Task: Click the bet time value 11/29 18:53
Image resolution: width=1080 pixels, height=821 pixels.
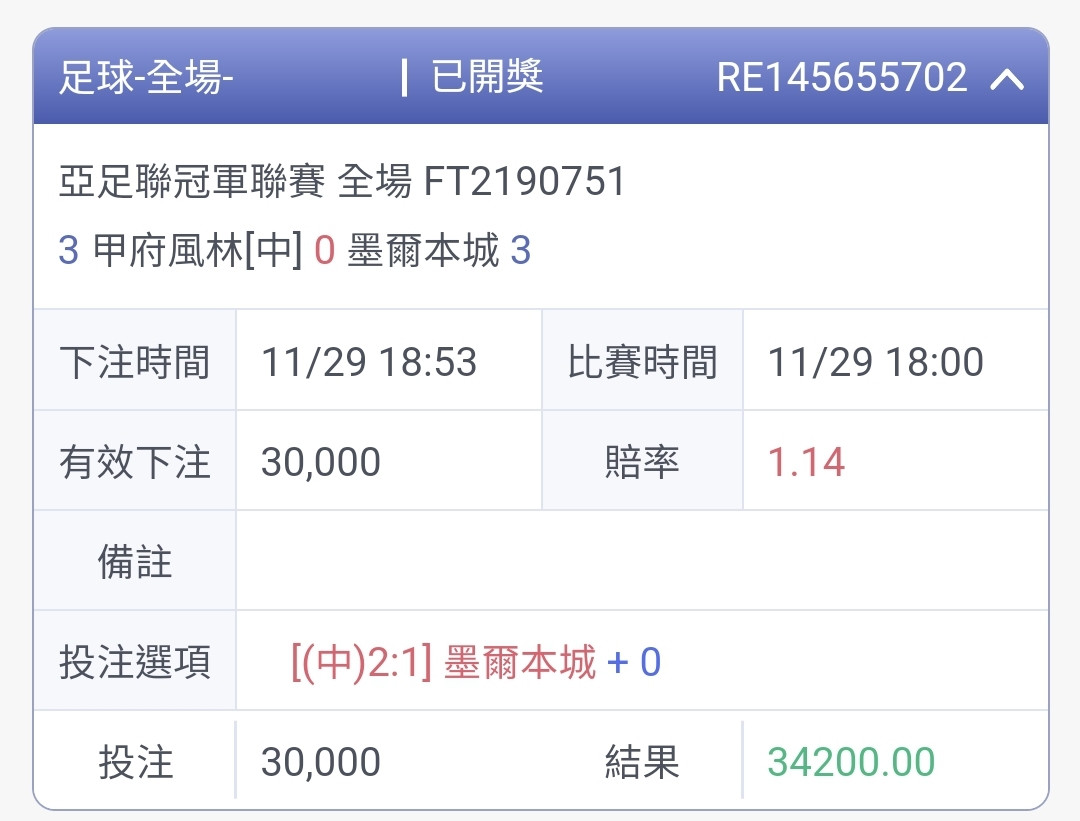Action: tap(369, 362)
